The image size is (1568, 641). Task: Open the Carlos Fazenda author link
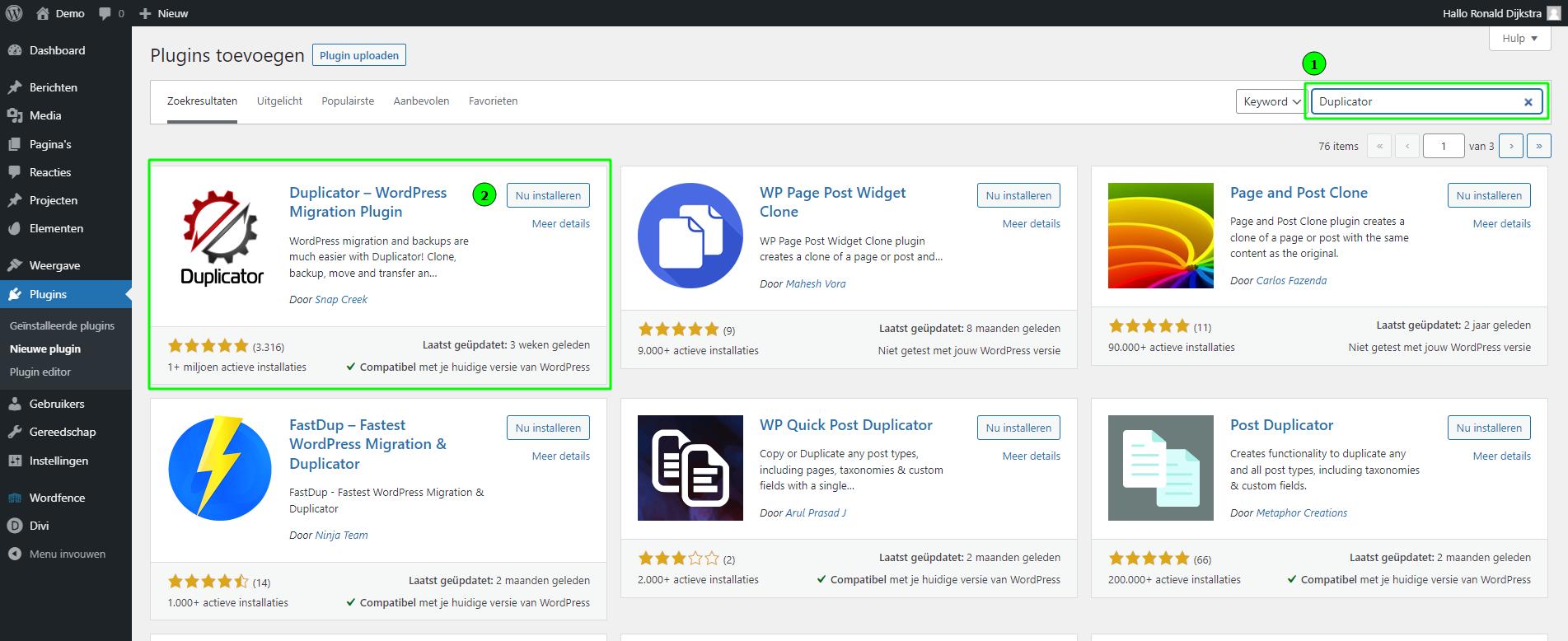point(1291,280)
